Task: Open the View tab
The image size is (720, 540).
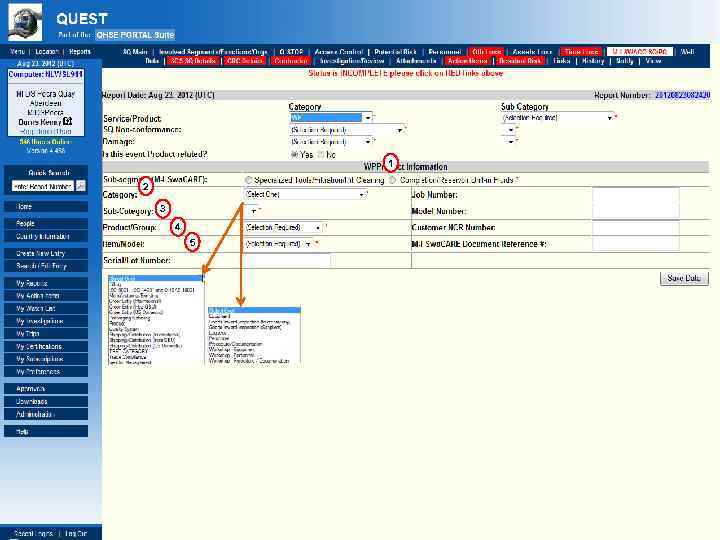Action: point(653,61)
